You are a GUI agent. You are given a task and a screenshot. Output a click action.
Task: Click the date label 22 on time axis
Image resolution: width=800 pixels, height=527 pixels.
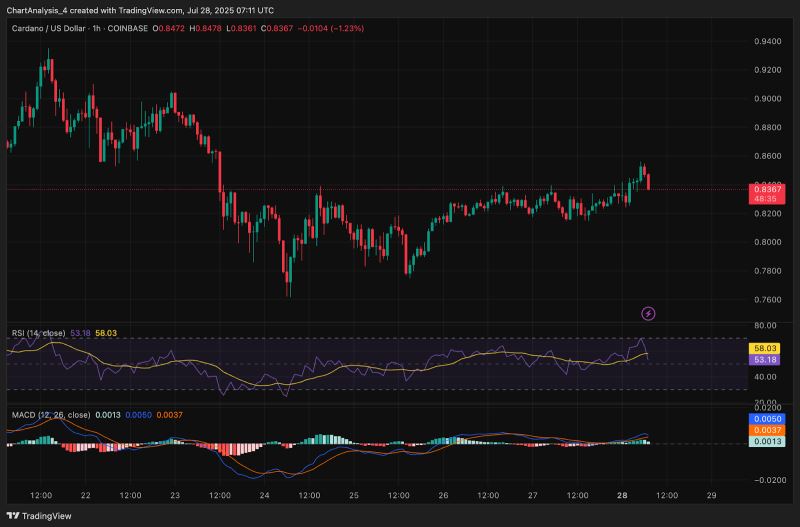click(86, 495)
